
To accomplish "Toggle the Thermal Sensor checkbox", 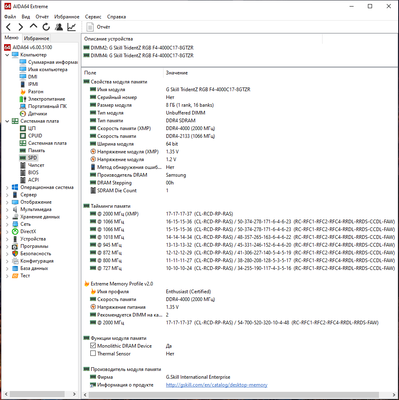I will 93,353.
